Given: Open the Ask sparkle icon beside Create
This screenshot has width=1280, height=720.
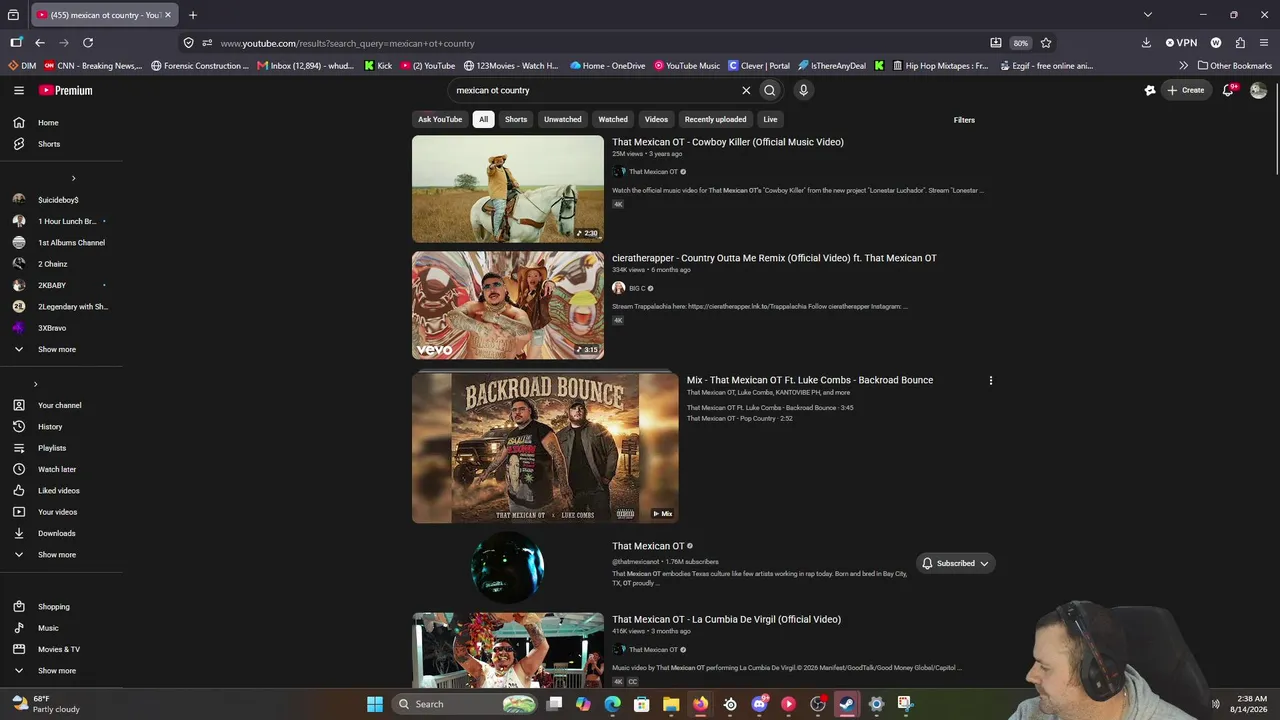Looking at the screenshot, I should pyautogui.click(x=1150, y=90).
